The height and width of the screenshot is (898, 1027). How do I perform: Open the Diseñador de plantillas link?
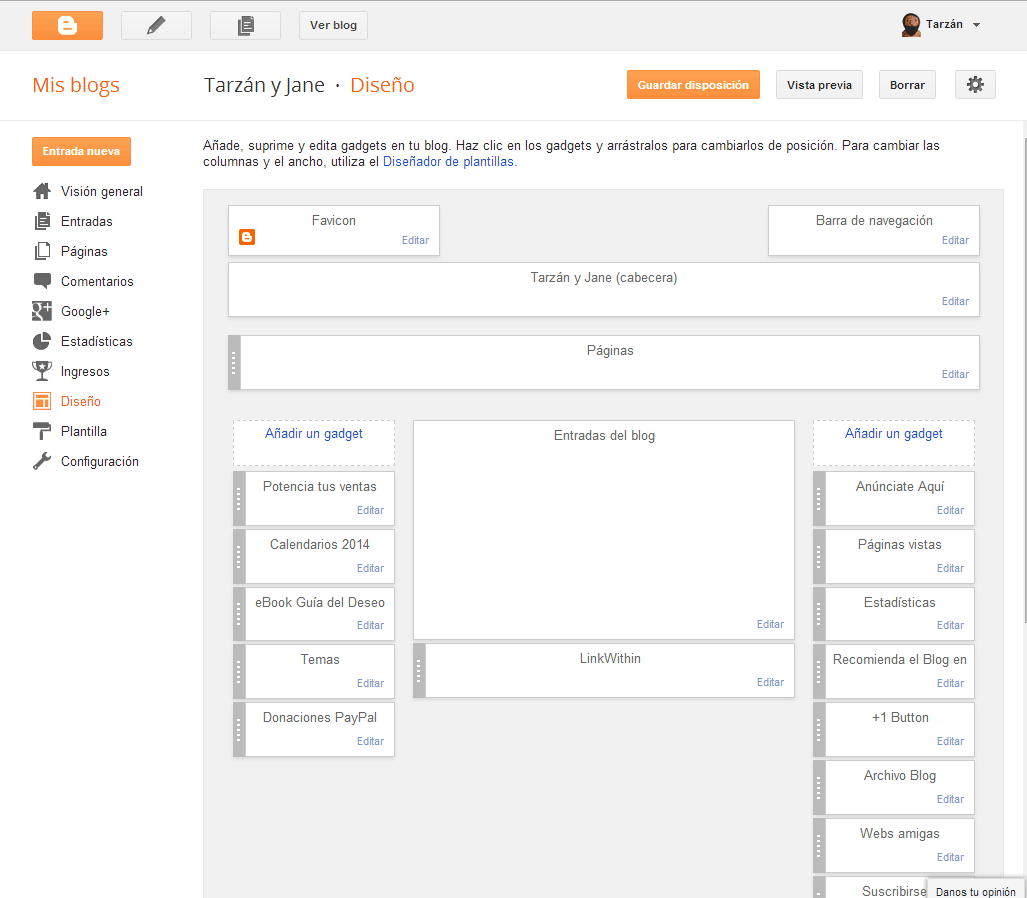pyautogui.click(x=449, y=161)
